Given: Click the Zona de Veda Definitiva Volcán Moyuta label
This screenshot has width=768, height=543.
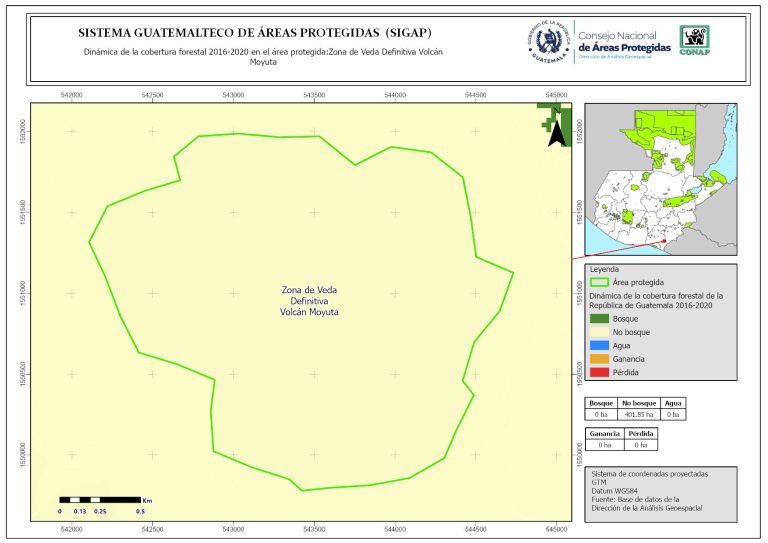Looking at the screenshot, I should [x=310, y=301].
